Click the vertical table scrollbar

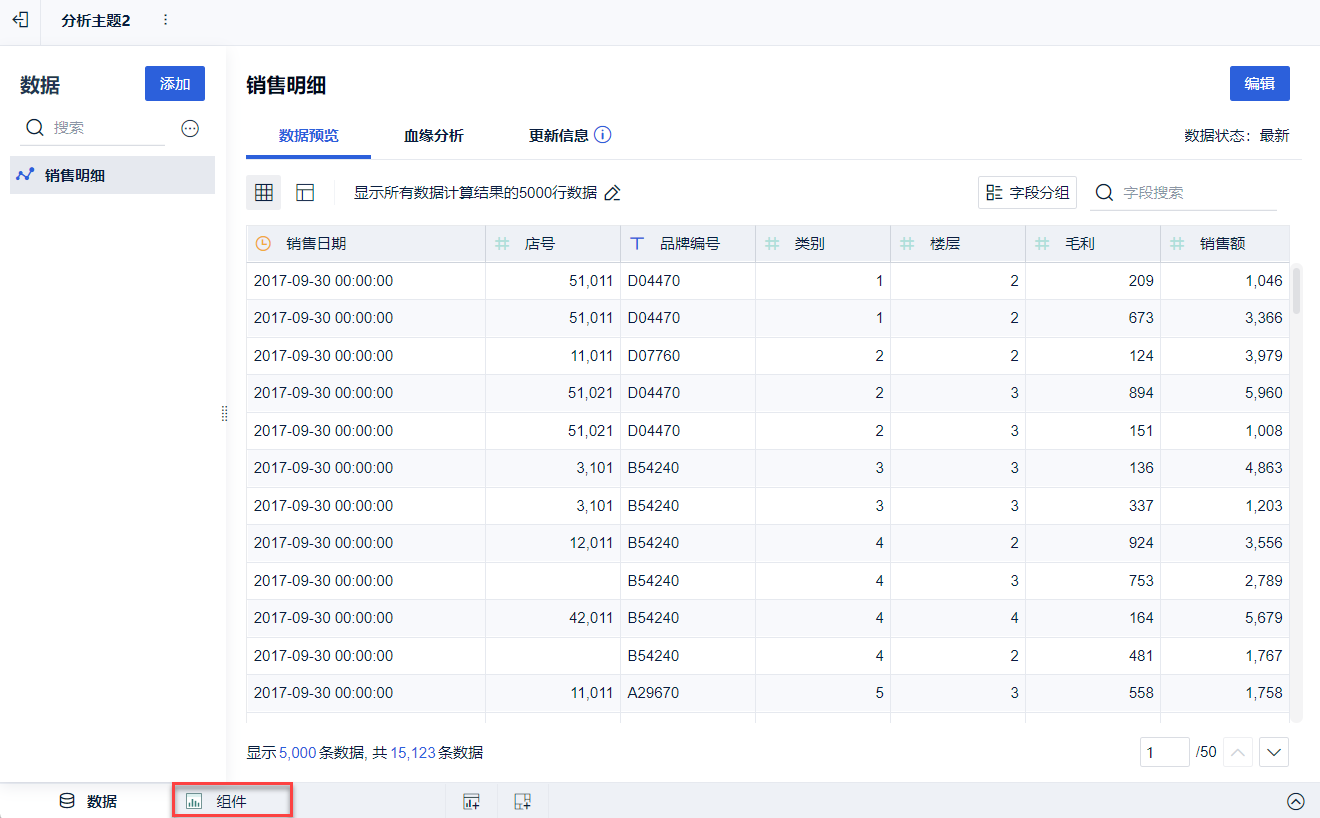click(x=1296, y=290)
